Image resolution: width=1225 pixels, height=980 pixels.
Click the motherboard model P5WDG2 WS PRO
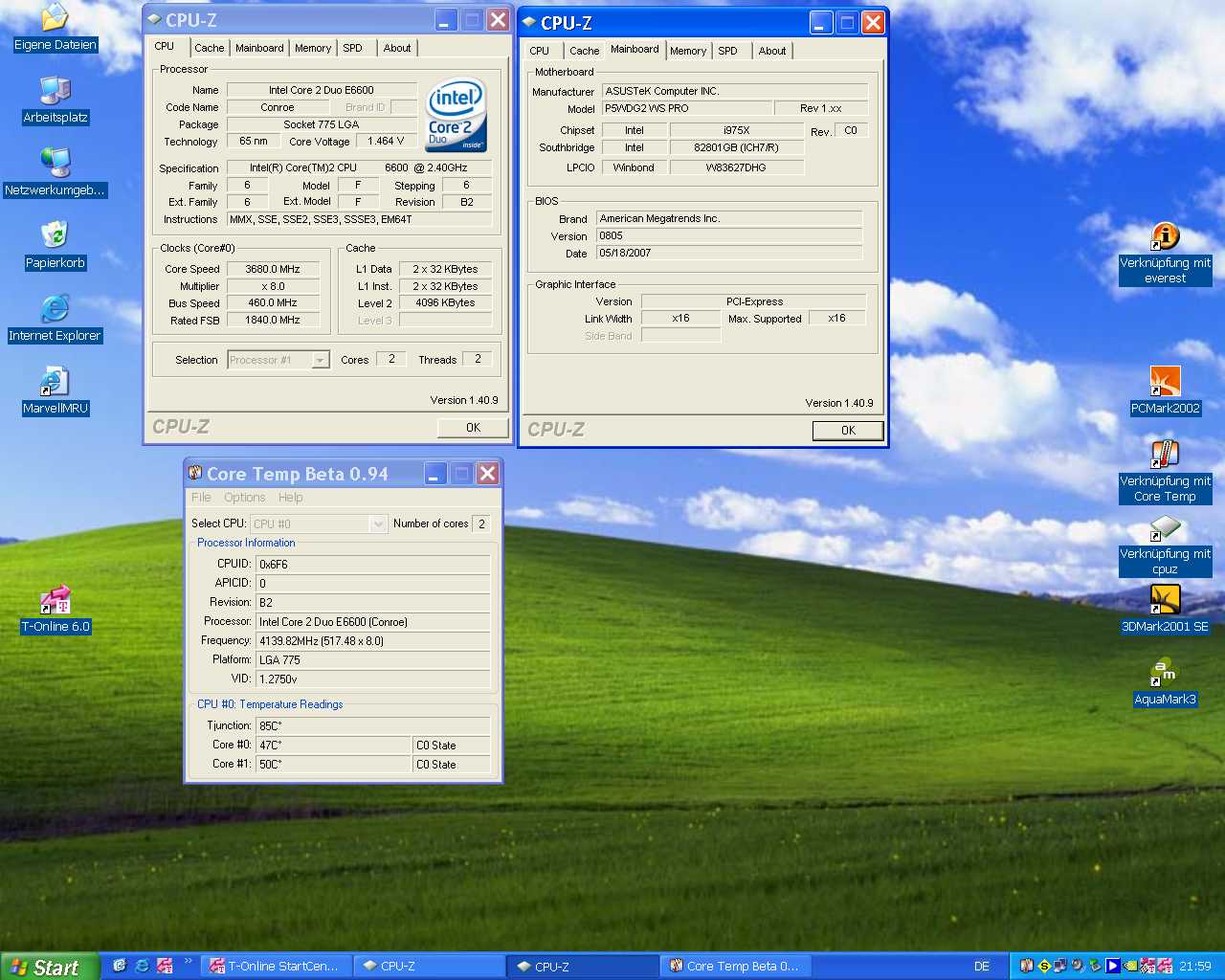tap(685, 108)
